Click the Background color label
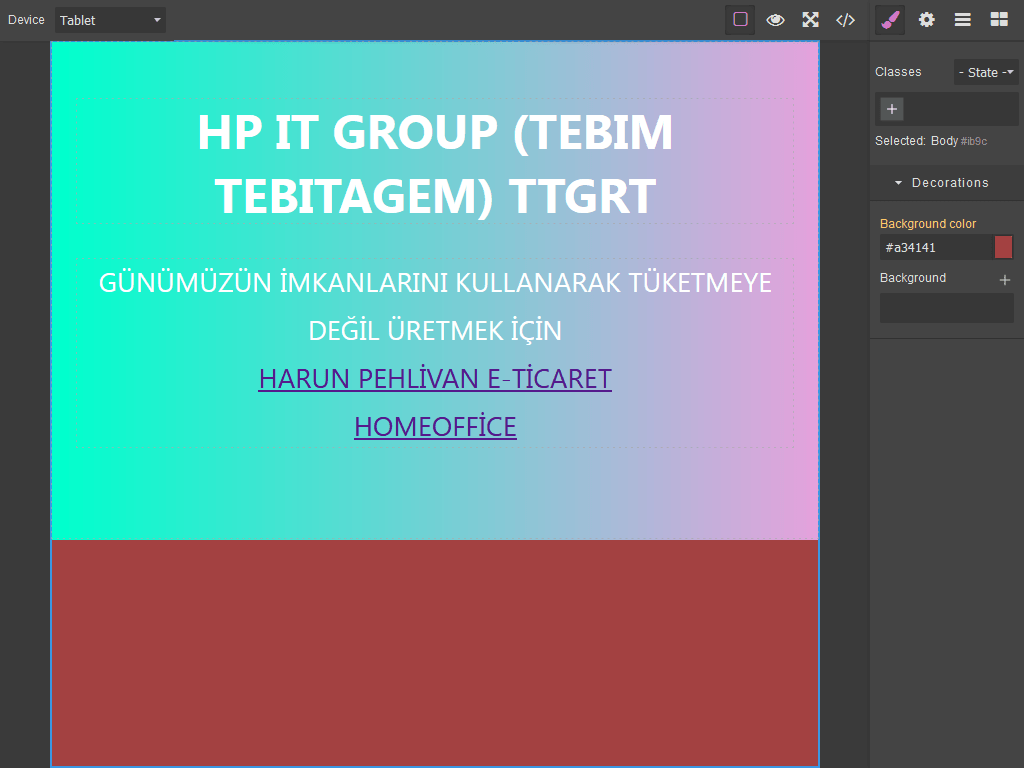The height and width of the screenshot is (768, 1024). point(927,224)
